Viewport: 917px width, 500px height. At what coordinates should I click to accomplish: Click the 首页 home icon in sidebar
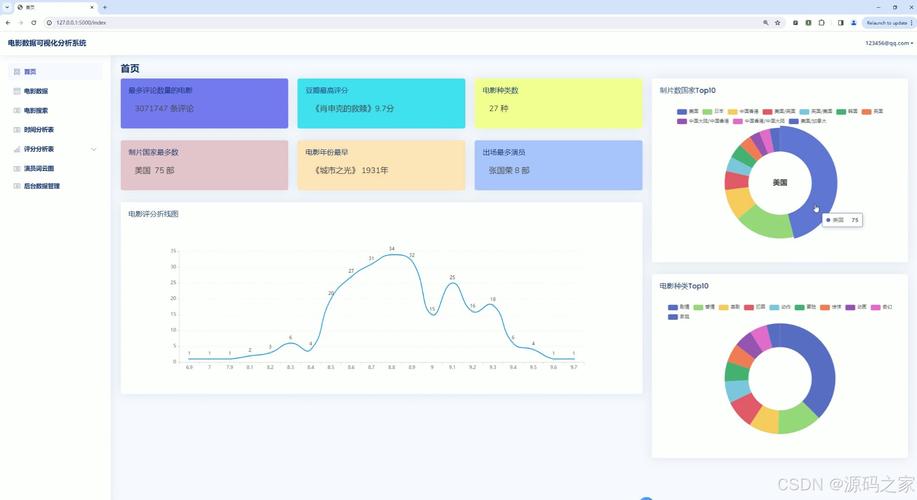coord(16,72)
